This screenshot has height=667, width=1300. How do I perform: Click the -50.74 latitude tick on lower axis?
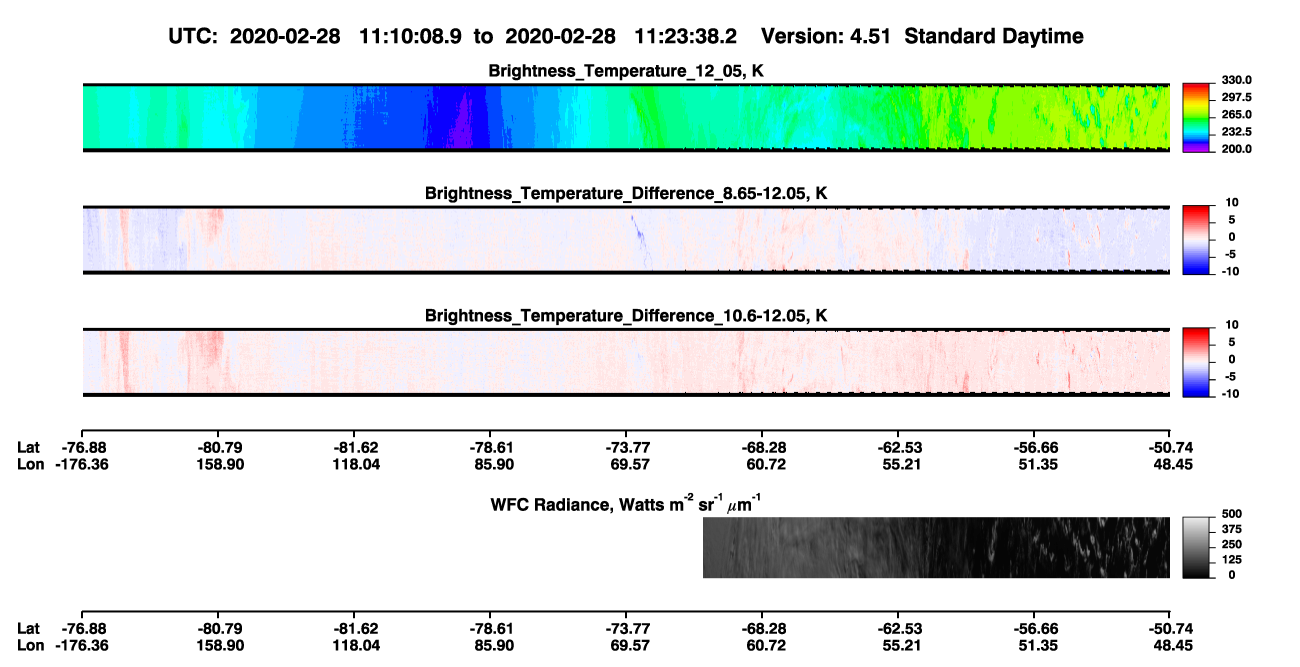(x=1169, y=628)
